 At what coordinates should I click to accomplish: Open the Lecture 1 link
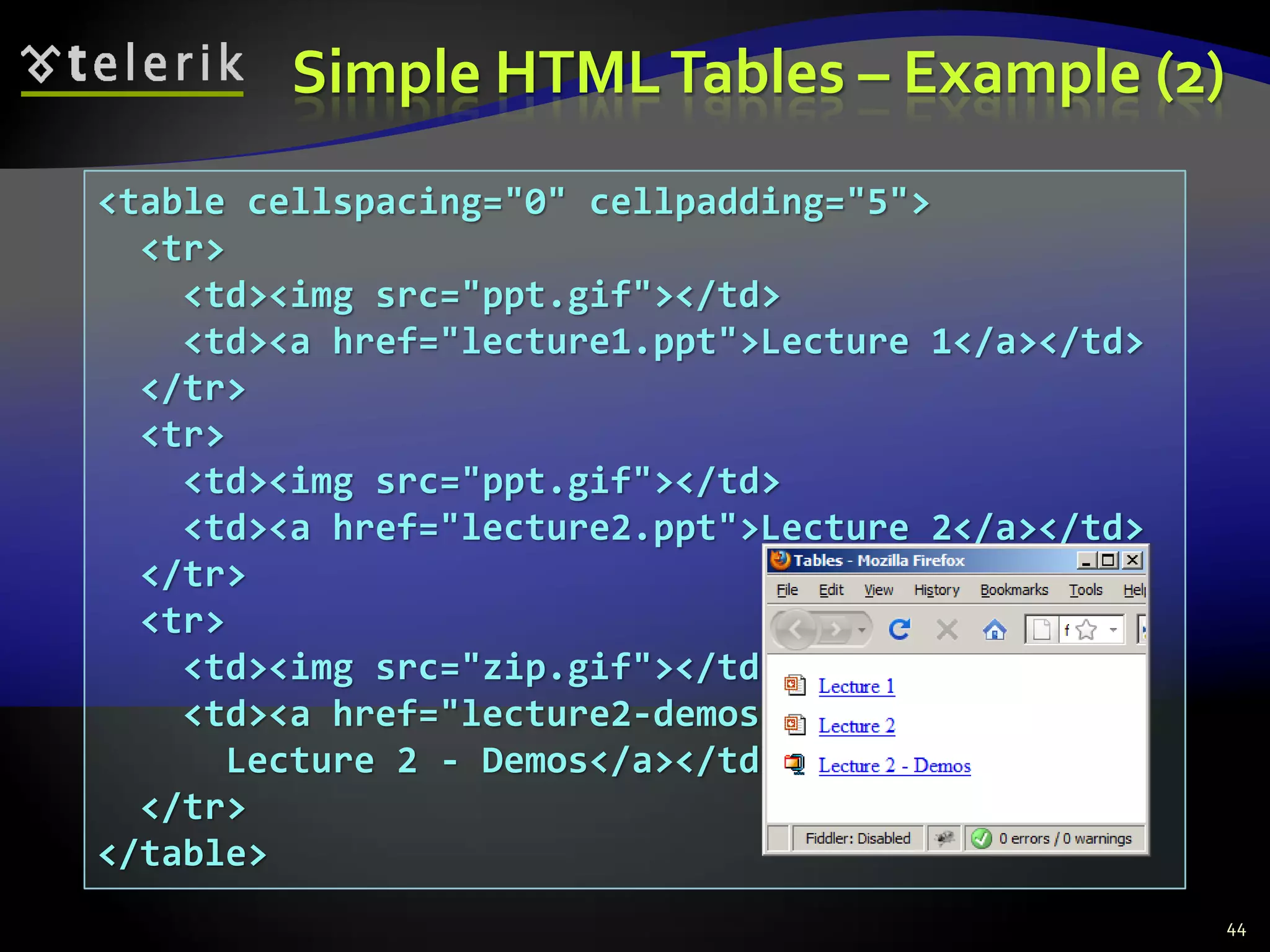856,687
